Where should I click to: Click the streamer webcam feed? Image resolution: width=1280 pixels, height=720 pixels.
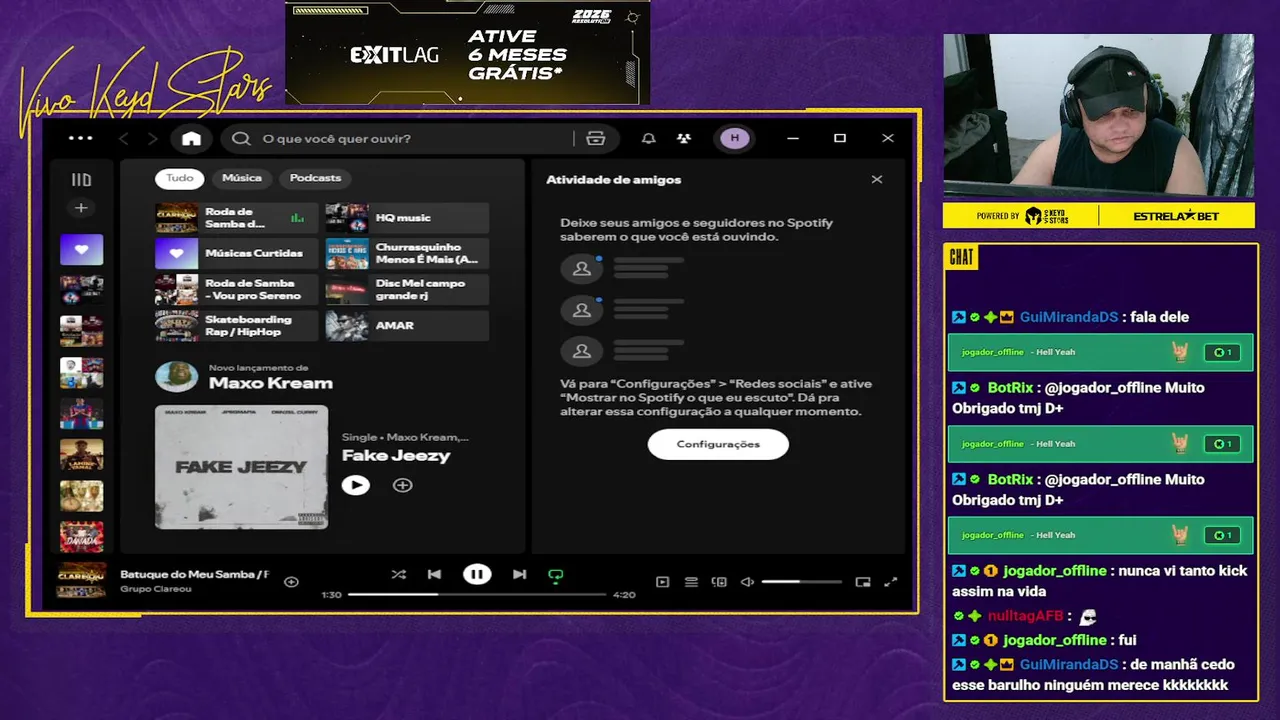tap(1098, 115)
